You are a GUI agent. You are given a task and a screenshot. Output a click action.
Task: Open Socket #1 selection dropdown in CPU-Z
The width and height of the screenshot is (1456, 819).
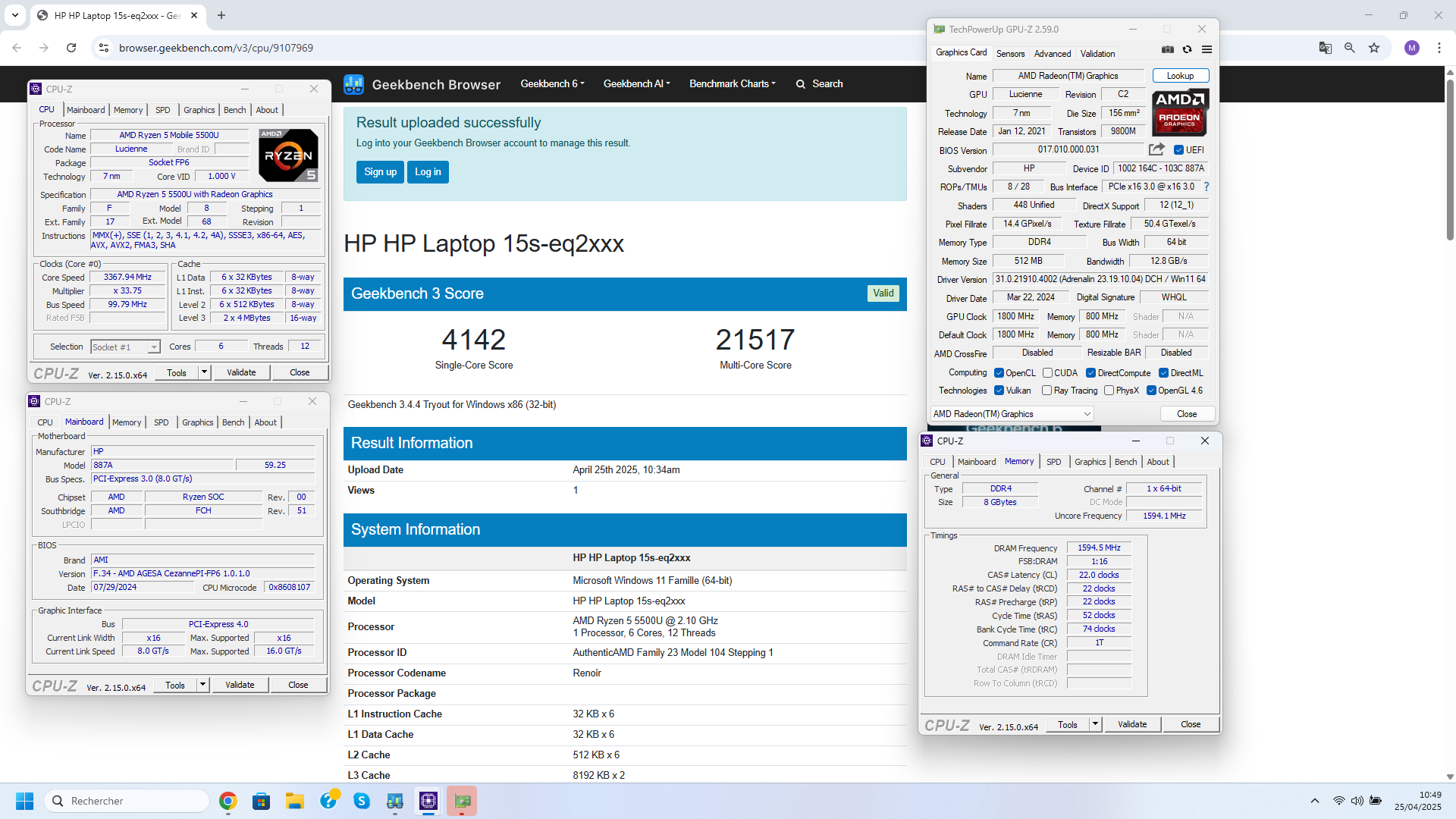tap(125, 347)
